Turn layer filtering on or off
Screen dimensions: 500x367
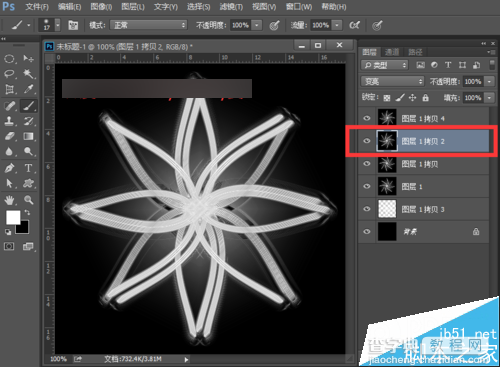492,65
